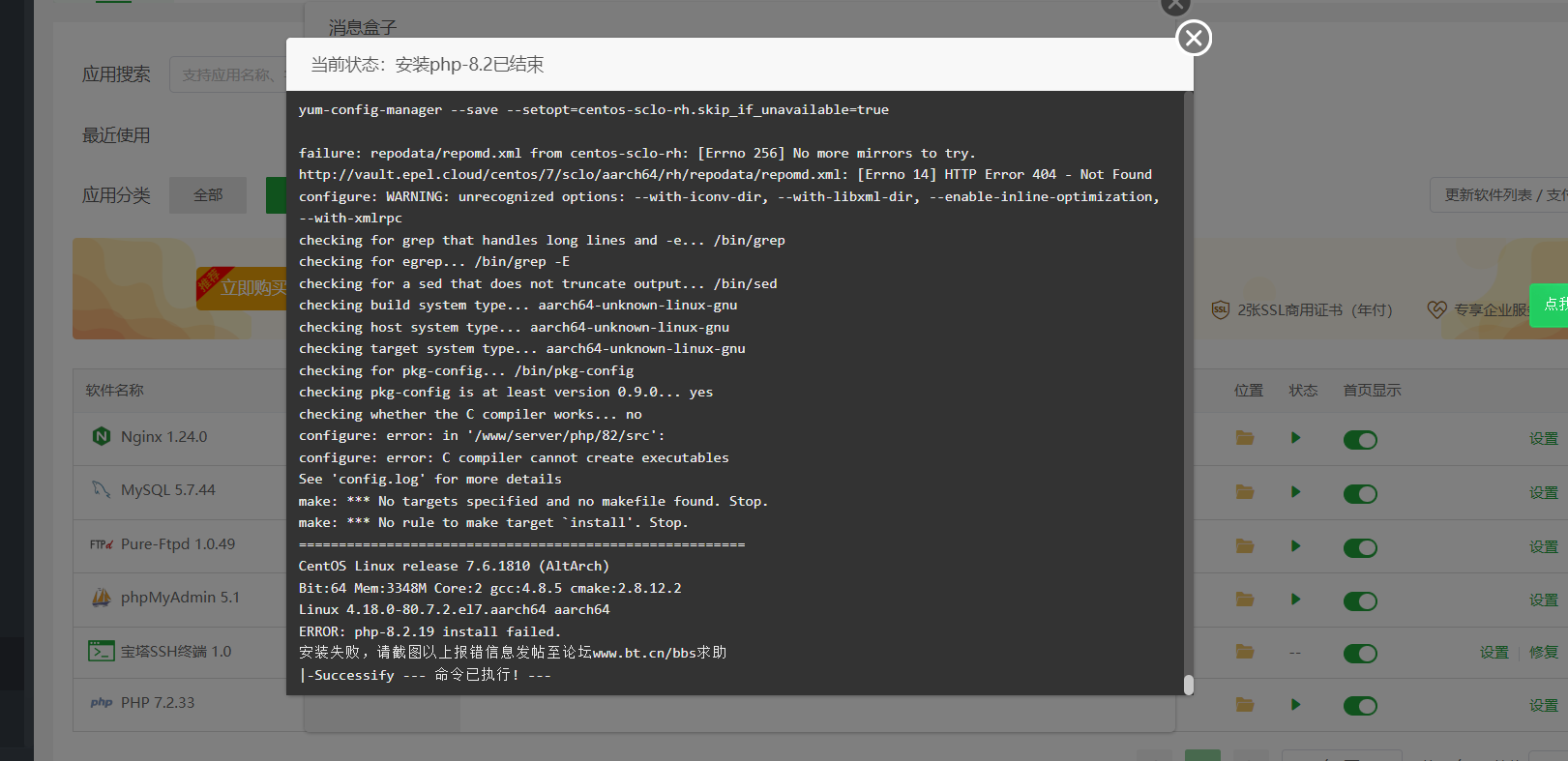
Task: Close the PHP install log dialog
Action: 1194,39
